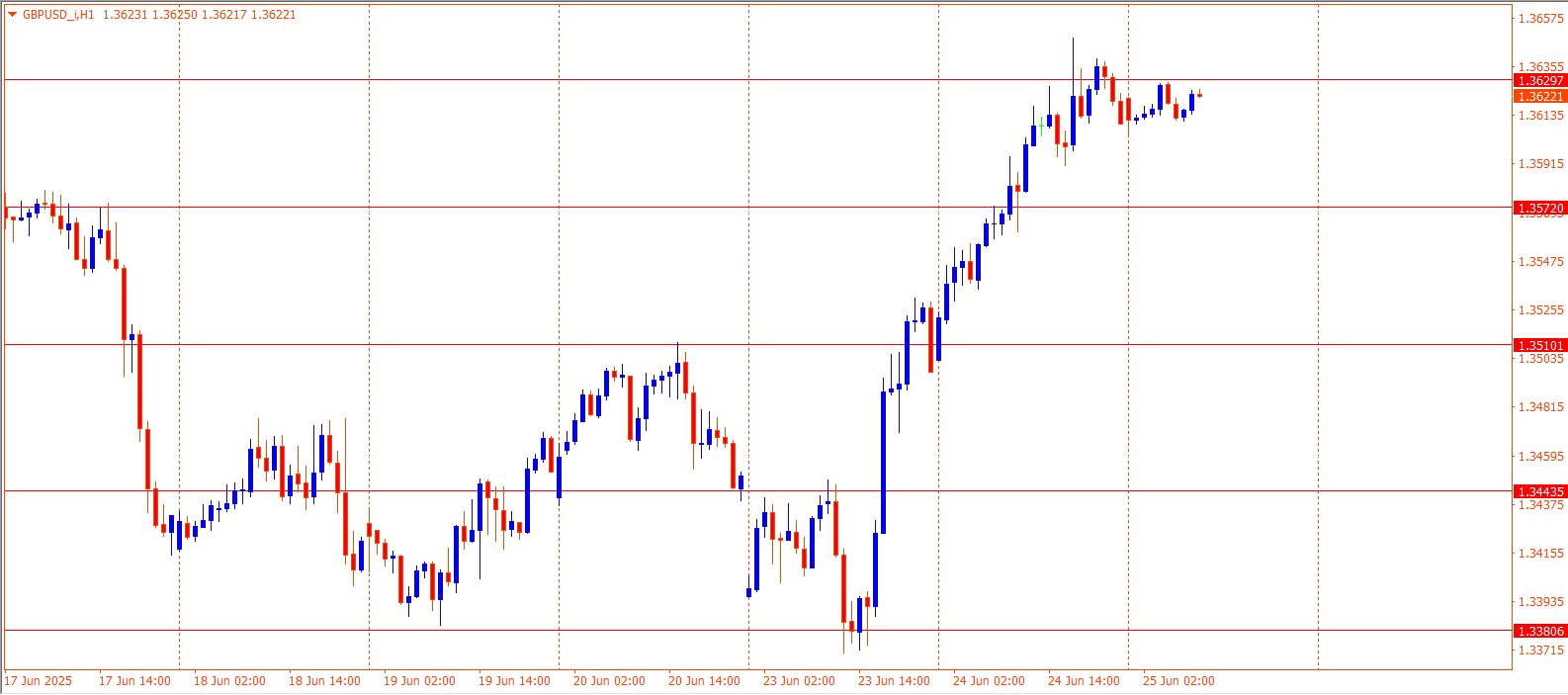
Task: Click the 1.35255 price scale value
Action: coord(1541,310)
